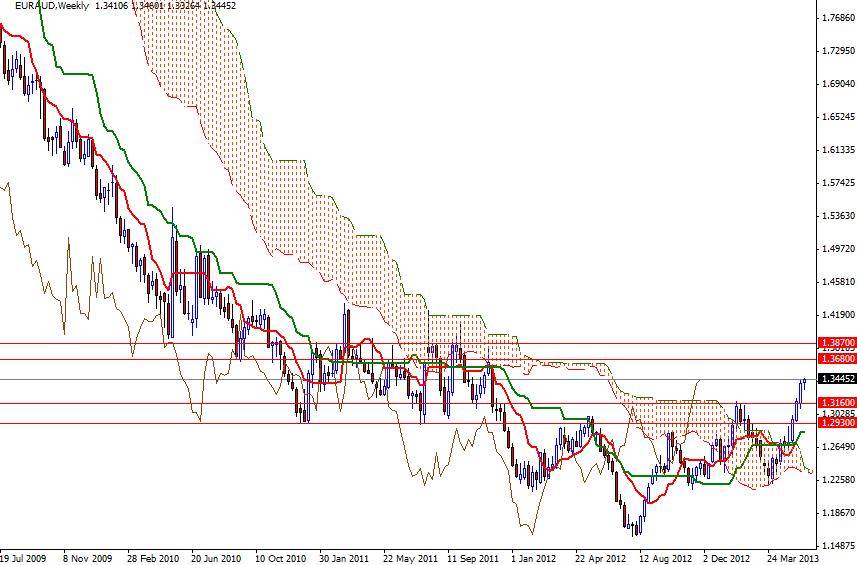Select the 1.76860 price axis value

click(x=838, y=18)
